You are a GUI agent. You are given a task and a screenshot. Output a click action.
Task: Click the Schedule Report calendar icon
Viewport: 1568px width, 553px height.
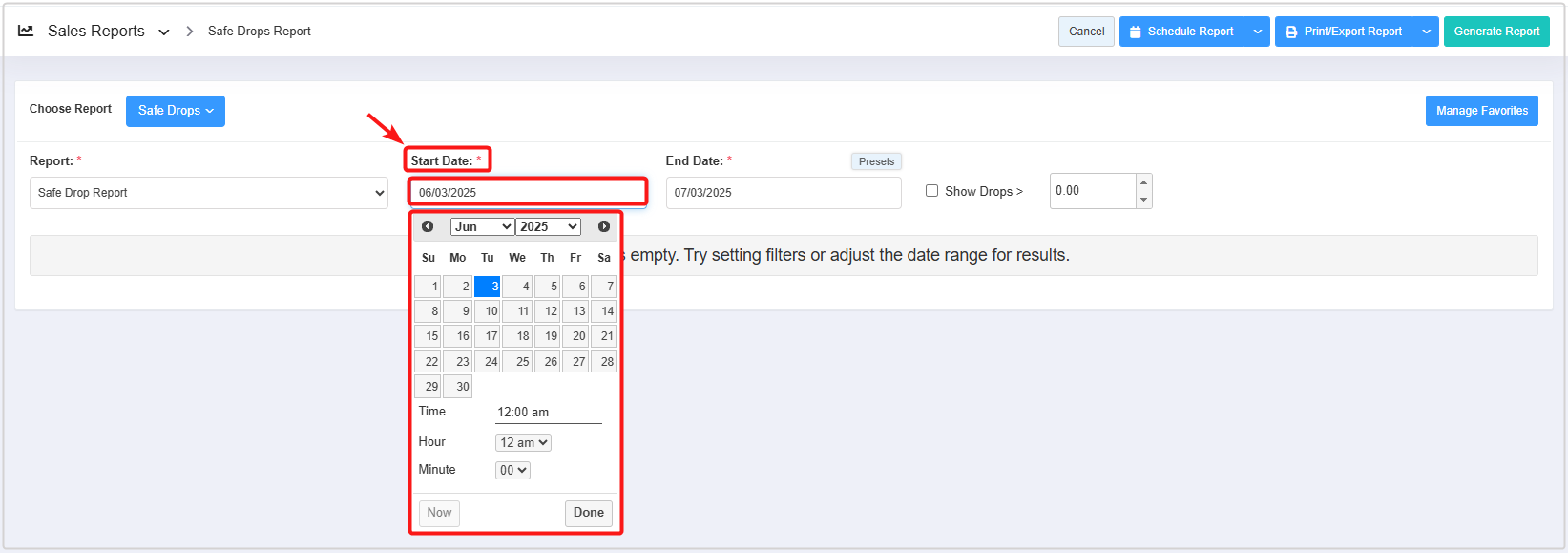coord(1136,32)
